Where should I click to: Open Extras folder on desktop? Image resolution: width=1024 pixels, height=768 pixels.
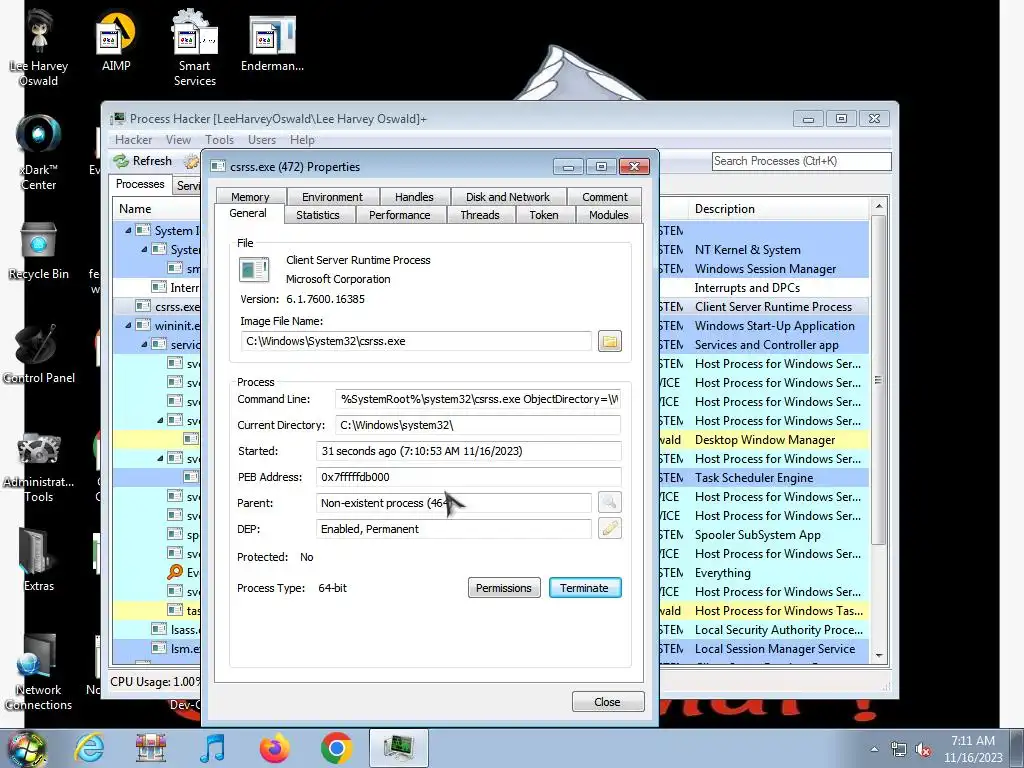coord(39,560)
